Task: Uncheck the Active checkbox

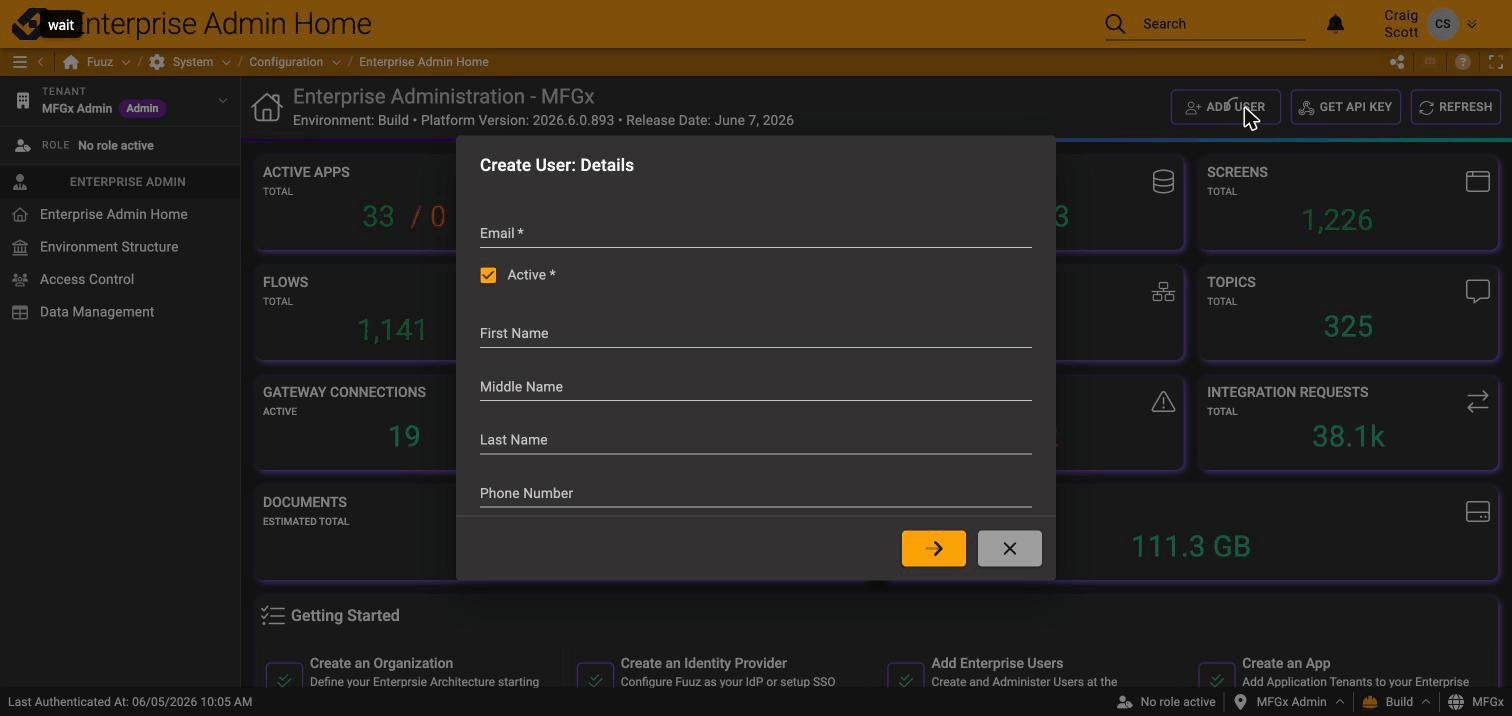Action: pyautogui.click(x=488, y=275)
